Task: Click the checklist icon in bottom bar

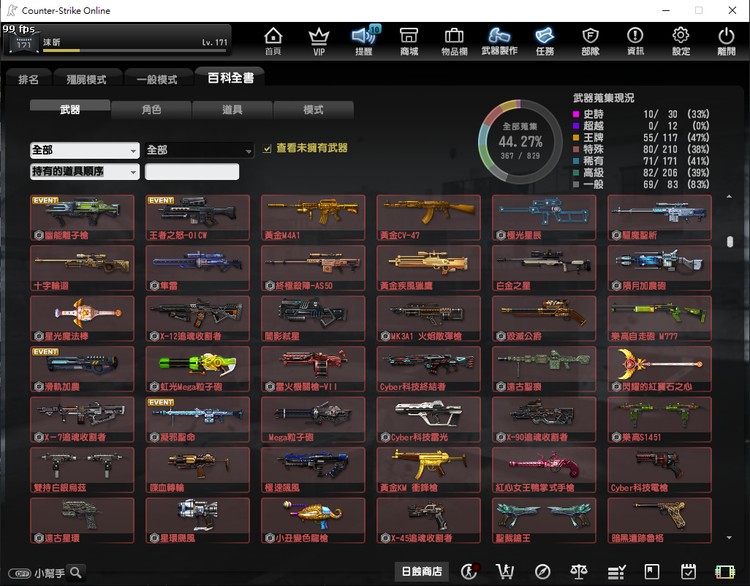Action: 616,571
